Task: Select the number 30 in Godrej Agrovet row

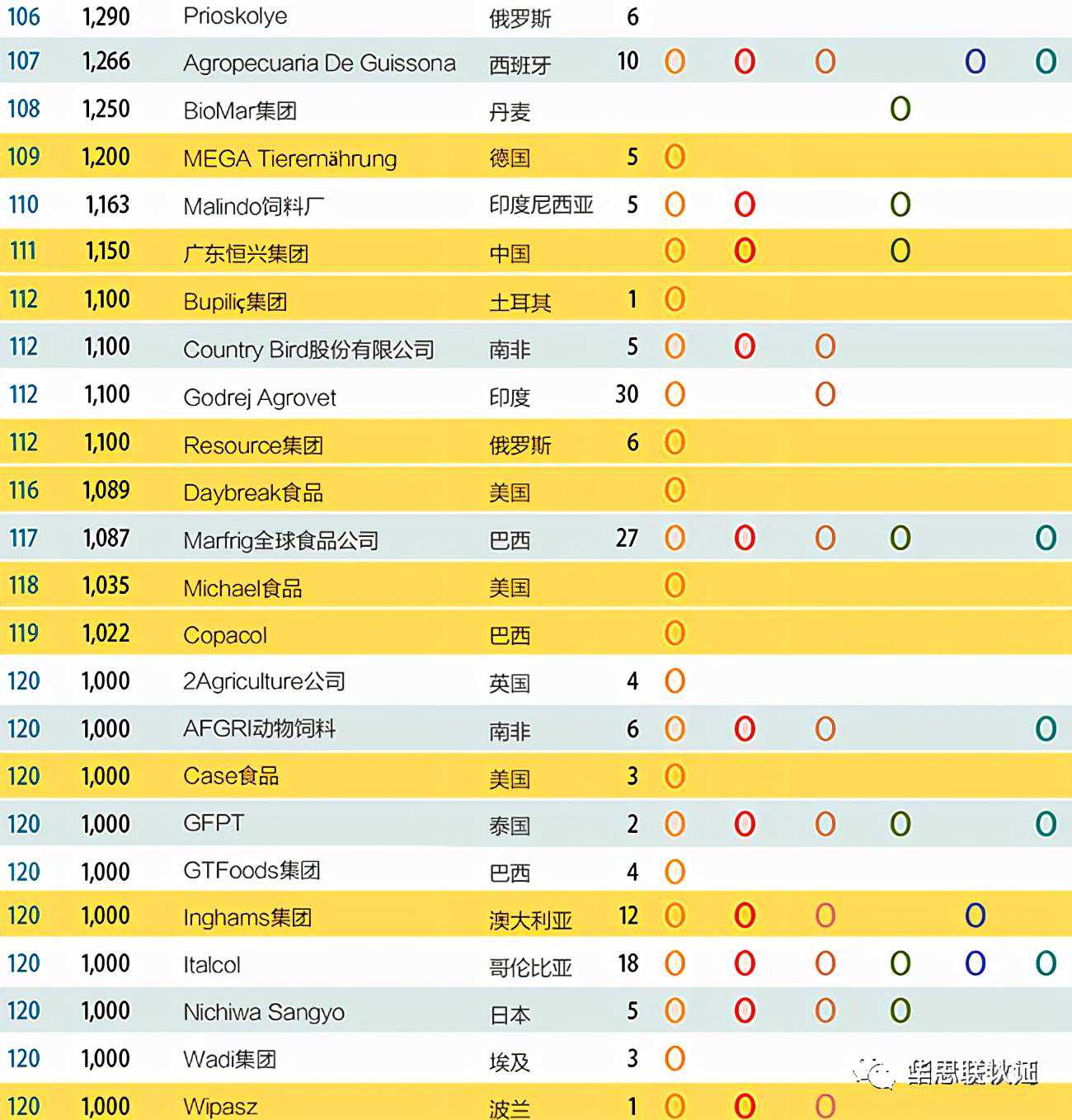Action: tap(627, 395)
